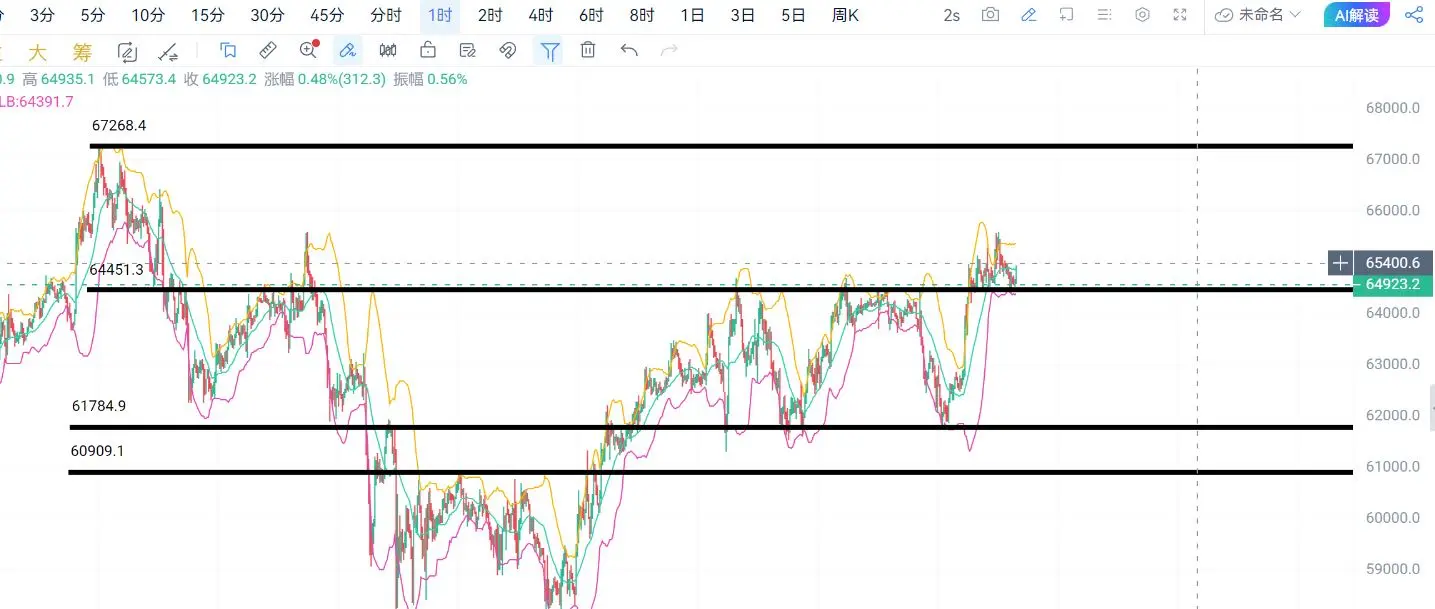The image size is (1435, 609).
Task: Choose the 45分 chart period
Action: tap(327, 15)
